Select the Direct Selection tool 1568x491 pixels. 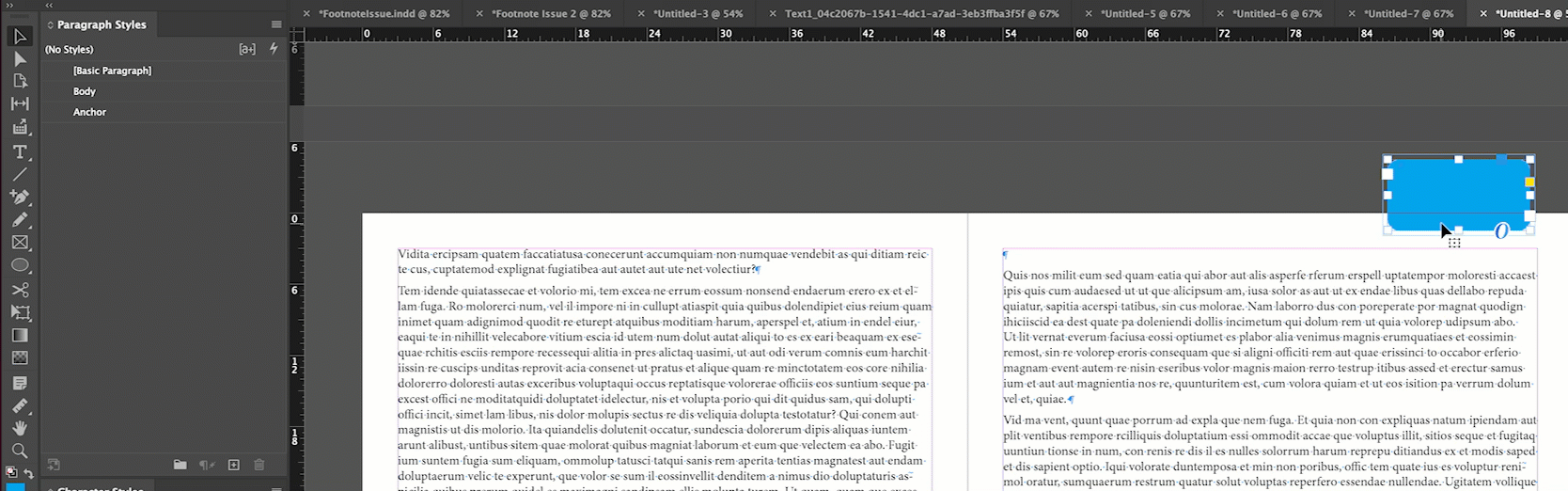20,58
